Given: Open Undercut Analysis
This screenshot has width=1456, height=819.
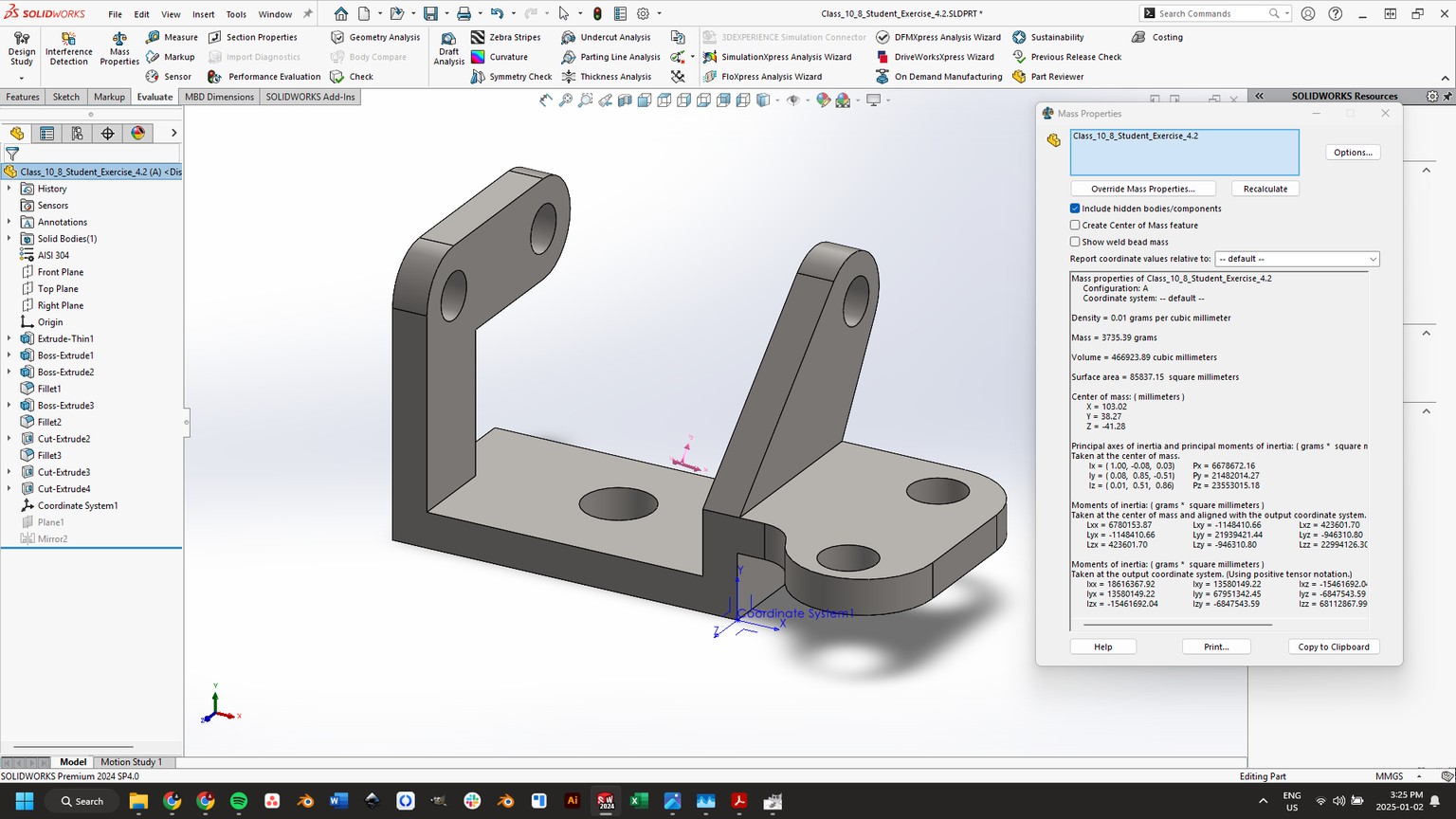Looking at the screenshot, I should coord(606,37).
